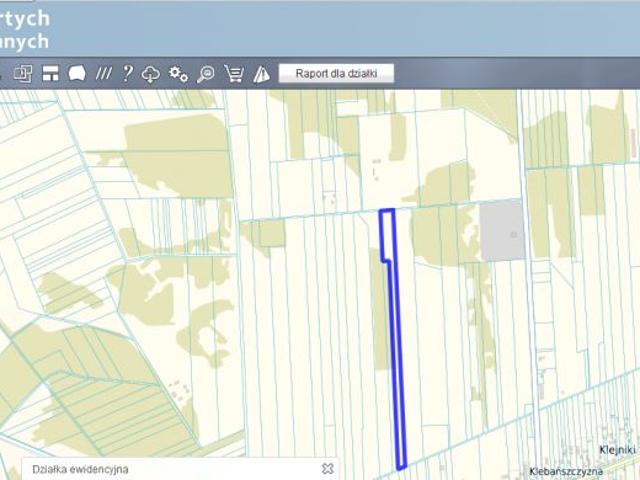This screenshot has height=480, width=640.
Task: Click the warning triangle icon in toolbar
Action: pyautogui.click(x=261, y=73)
